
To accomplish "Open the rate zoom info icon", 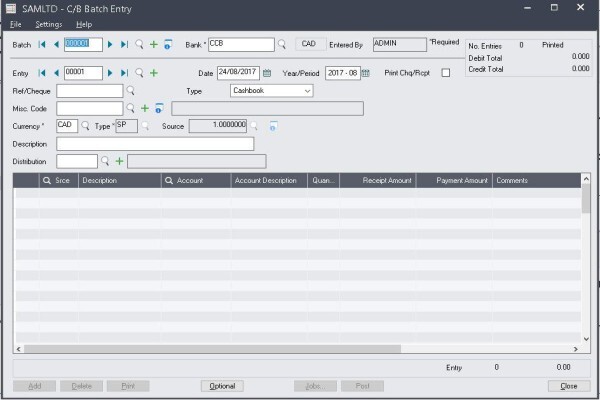I will 273,126.
